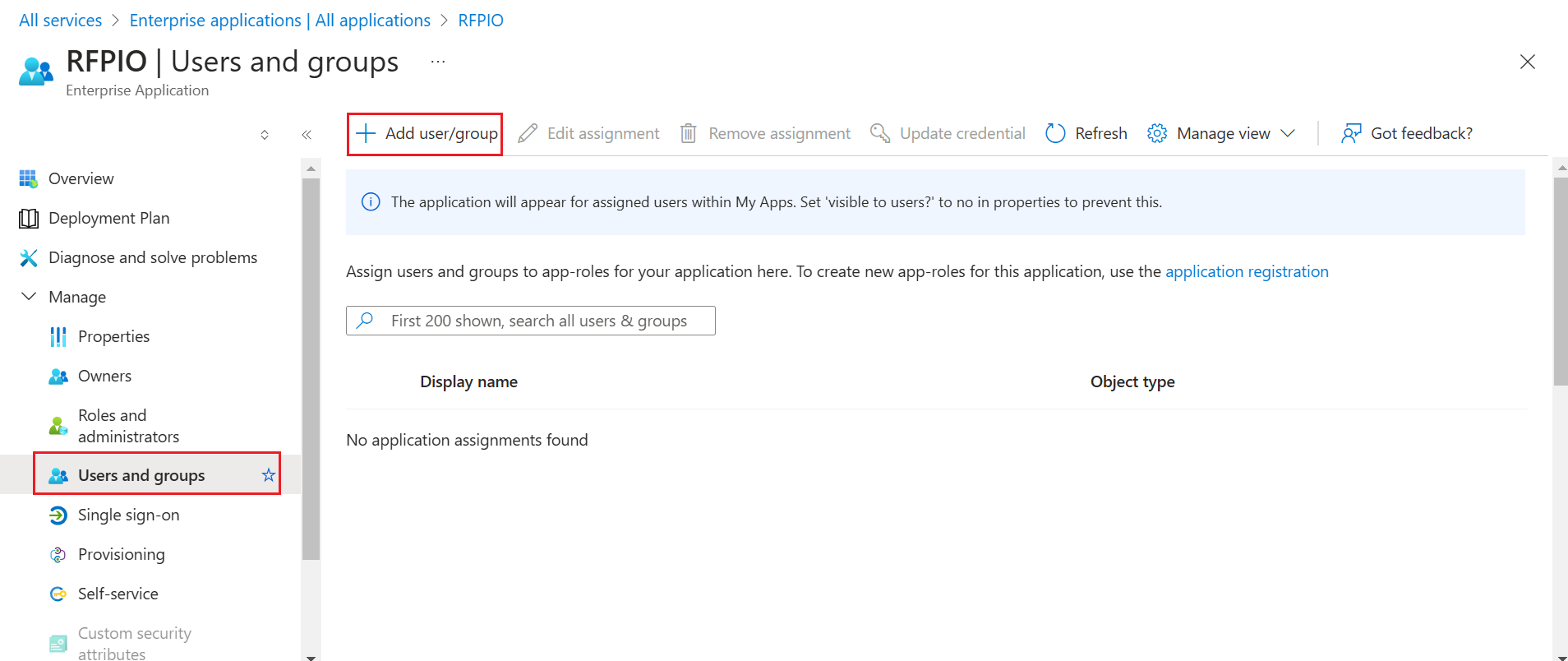Click the sidebar vertical scrollbar thumb
The image size is (1568, 661).
click(x=311, y=368)
